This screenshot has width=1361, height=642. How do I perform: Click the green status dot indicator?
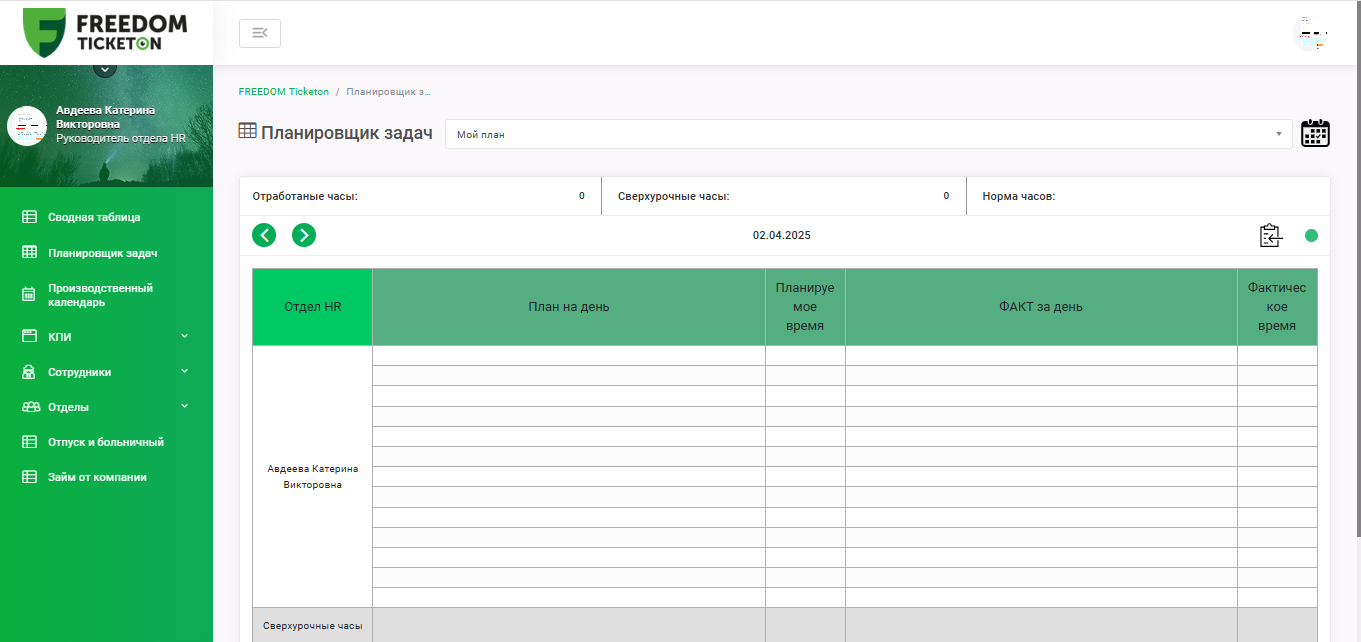pyautogui.click(x=1311, y=236)
